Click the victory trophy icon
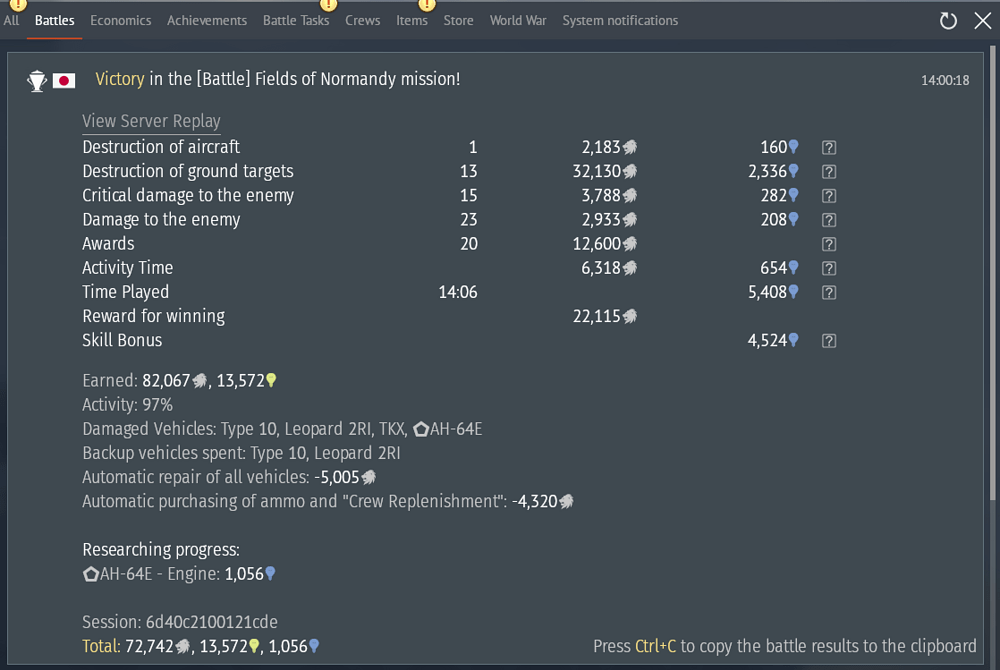The height and width of the screenshot is (670, 1000). (37, 81)
